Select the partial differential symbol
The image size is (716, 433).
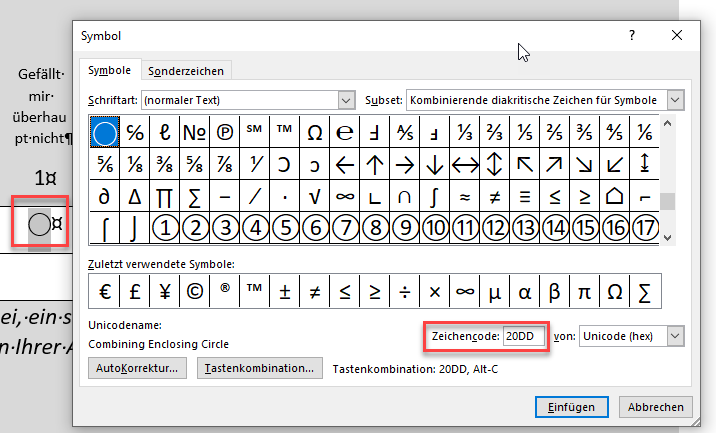click(x=105, y=196)
